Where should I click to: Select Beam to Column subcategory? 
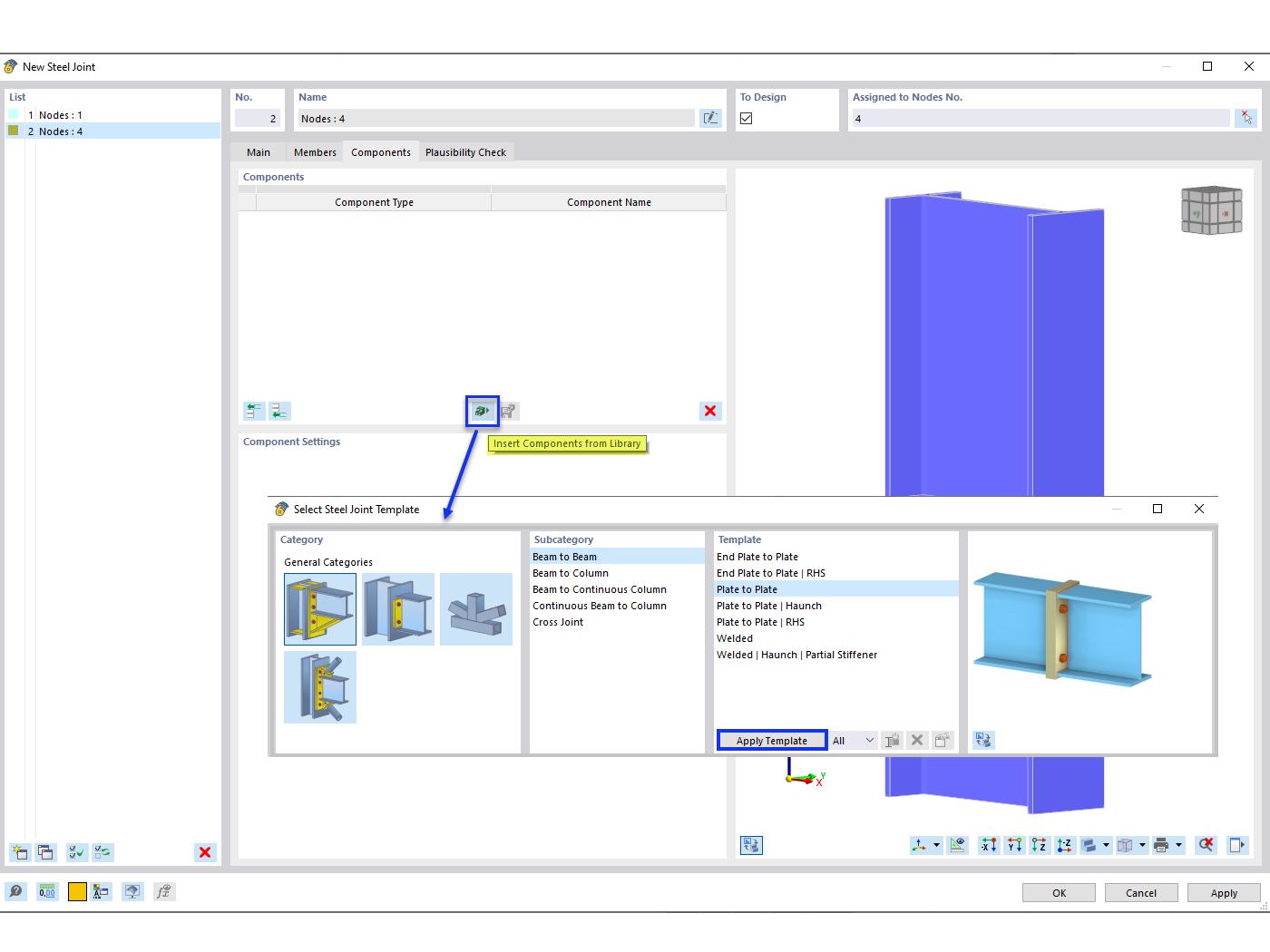click(617, 573)
